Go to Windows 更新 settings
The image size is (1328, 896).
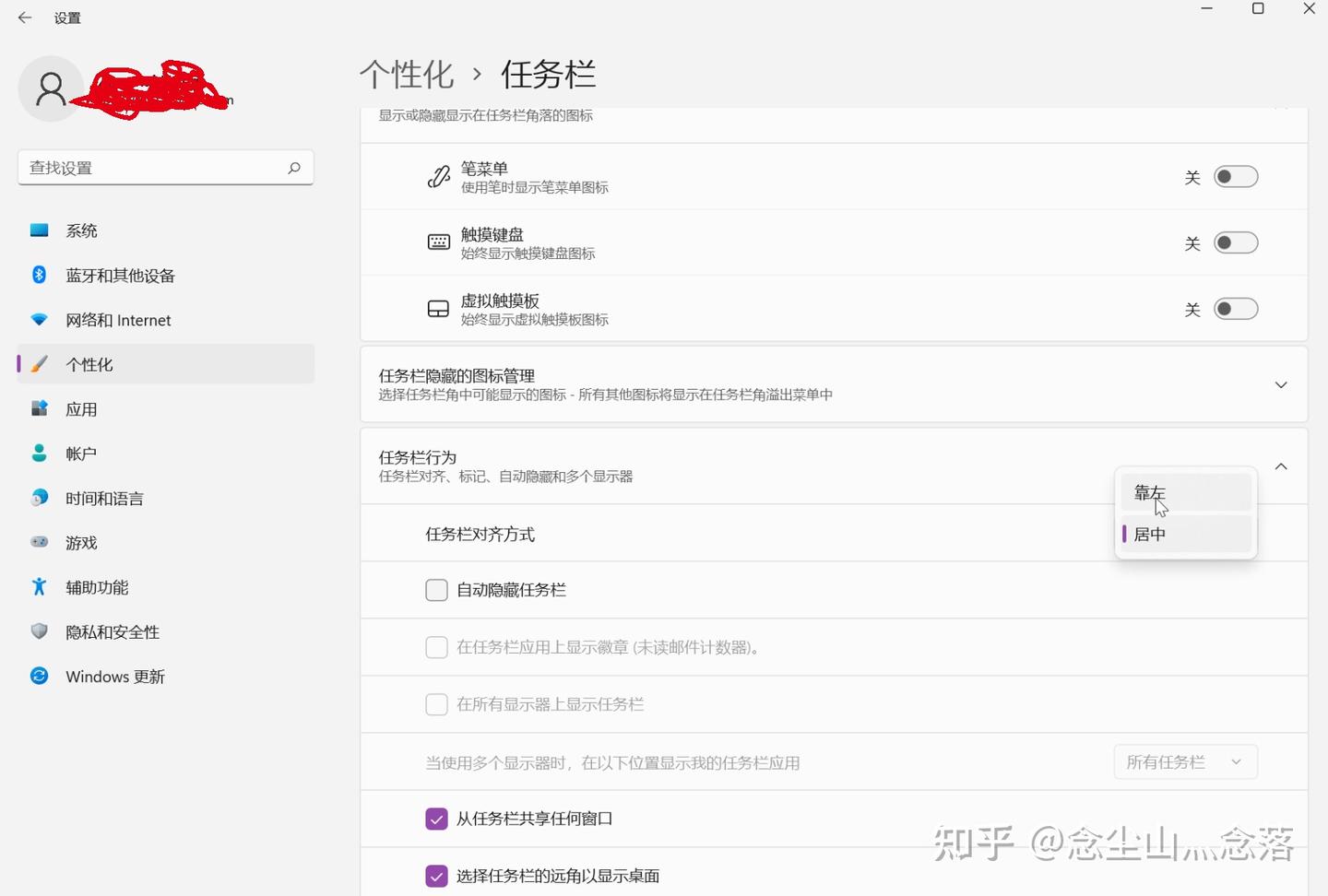click(166, 676)
